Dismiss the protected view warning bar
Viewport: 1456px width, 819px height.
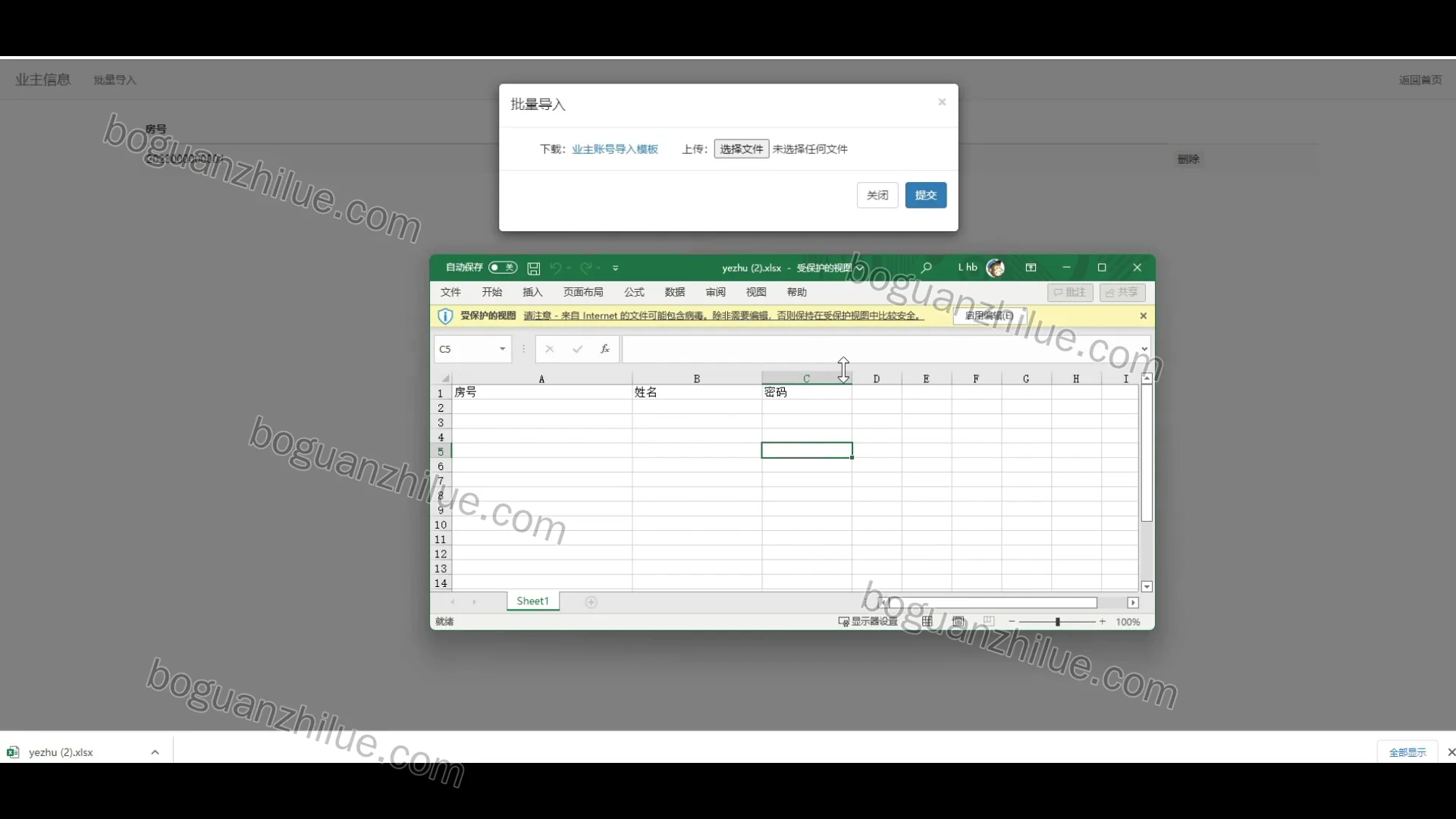pyautogui.click(x=1144, y=315)
